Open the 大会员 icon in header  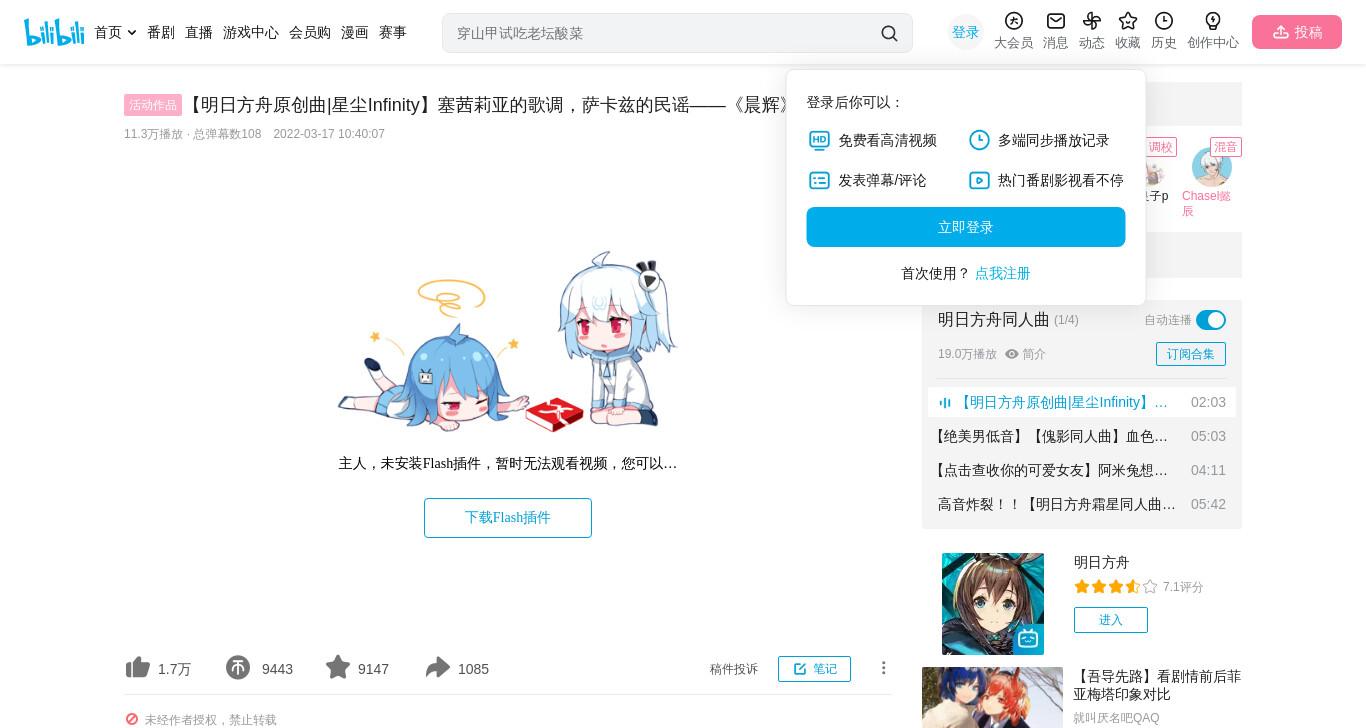tap(1013, 21)
